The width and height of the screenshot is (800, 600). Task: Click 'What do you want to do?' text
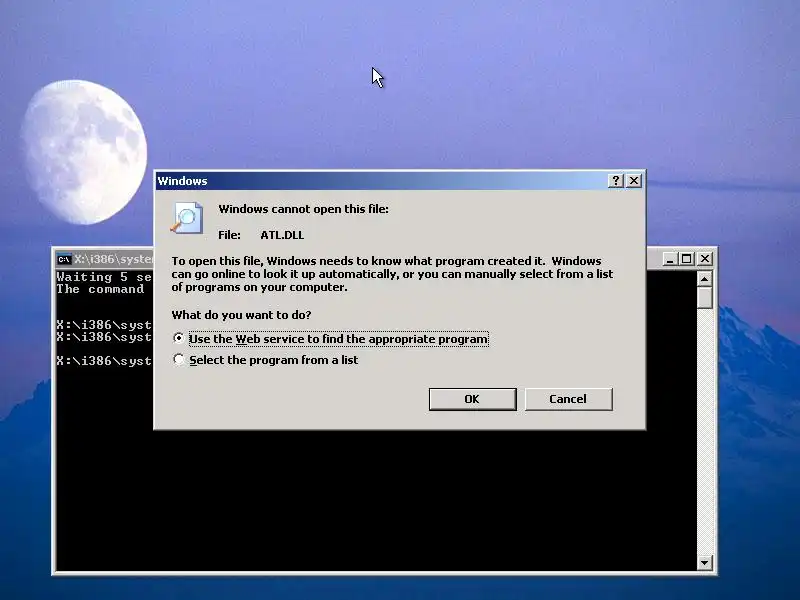coord(241,315)
